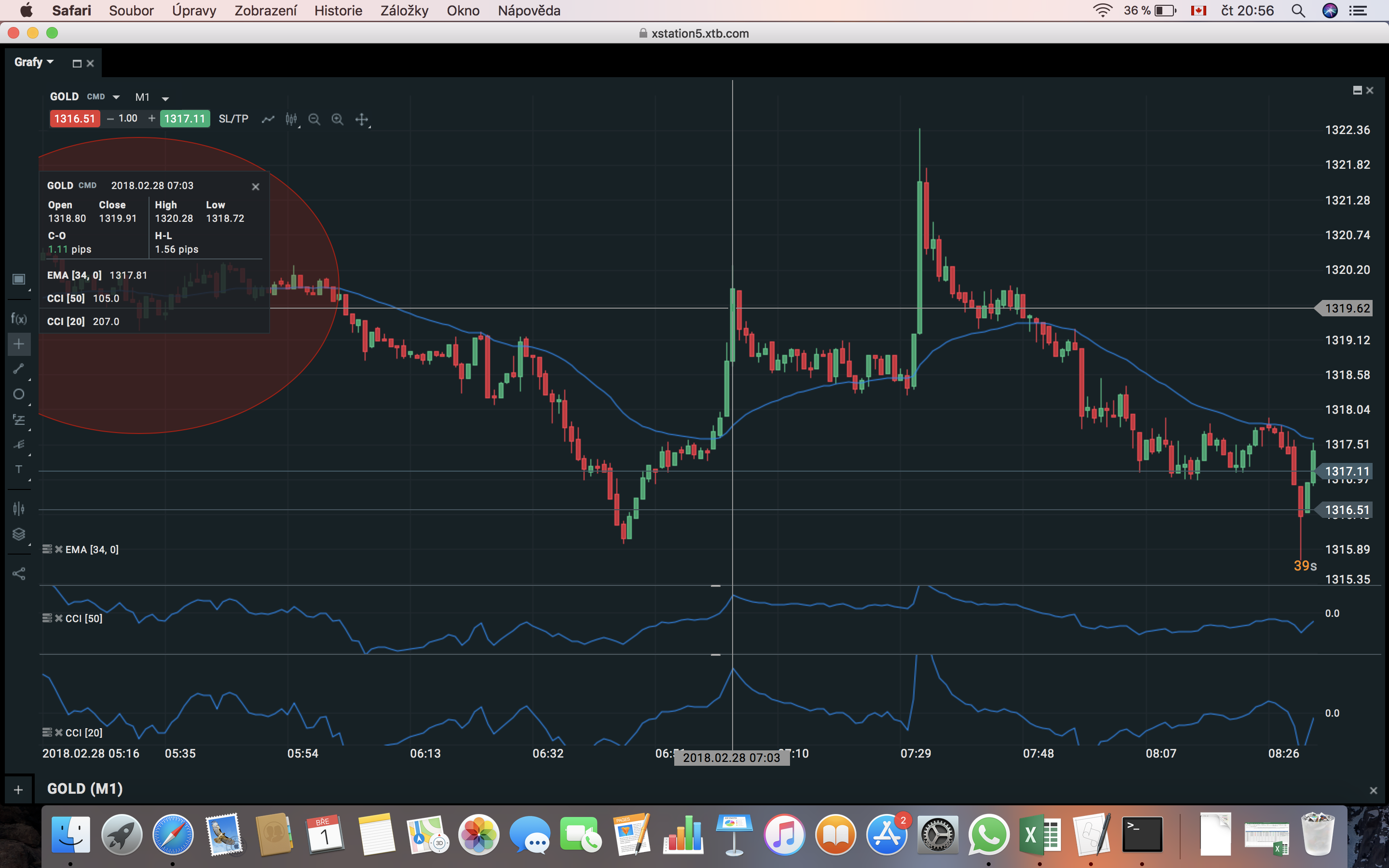Zoom in the chart with magnifier
1389x868 pixels.
coord(338,120)
